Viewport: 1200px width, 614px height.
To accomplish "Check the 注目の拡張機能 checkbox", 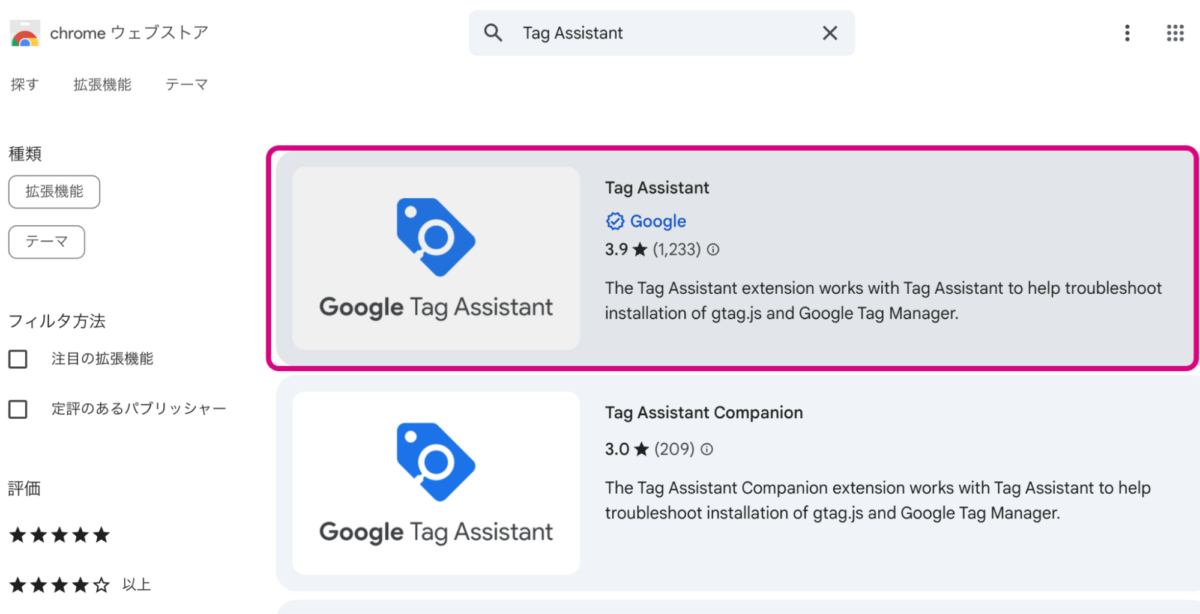I will 18,359.
